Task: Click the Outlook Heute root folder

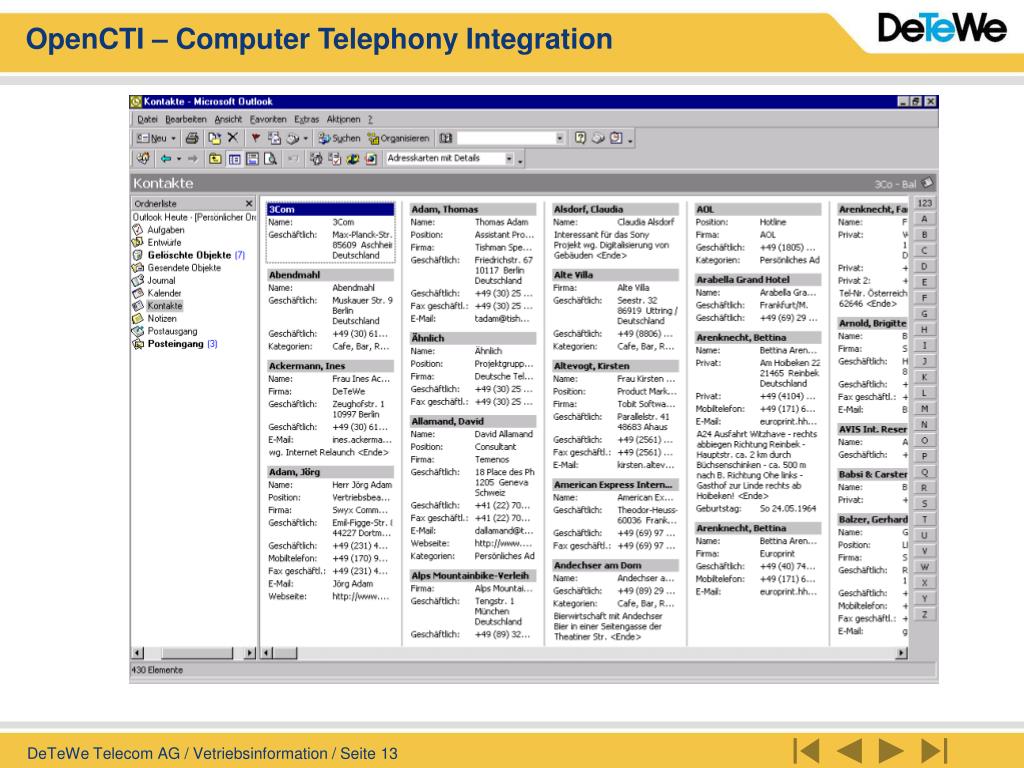Action: coord(194,217)
